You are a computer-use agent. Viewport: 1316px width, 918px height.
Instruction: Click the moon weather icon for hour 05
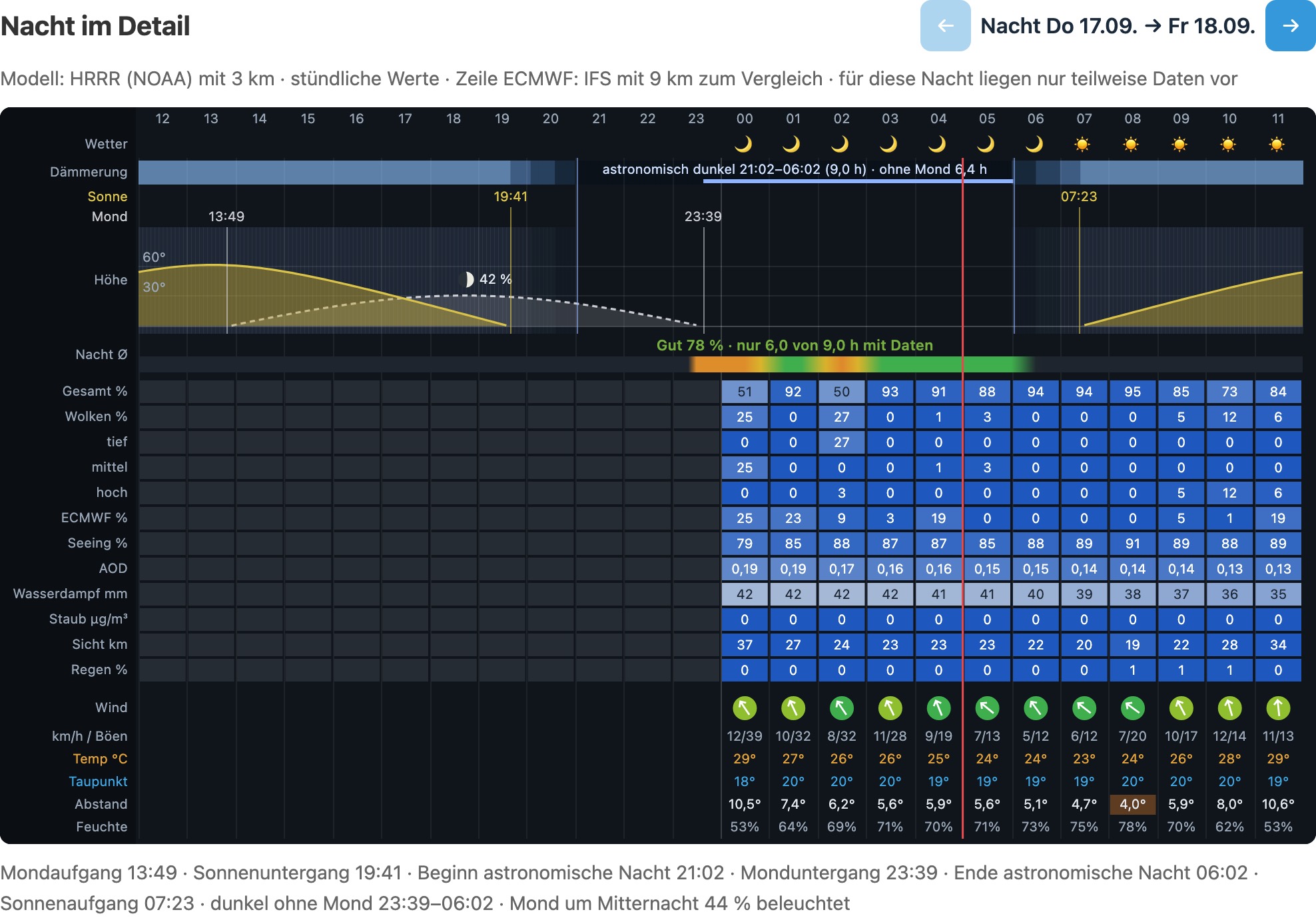(x=987, y=144)
